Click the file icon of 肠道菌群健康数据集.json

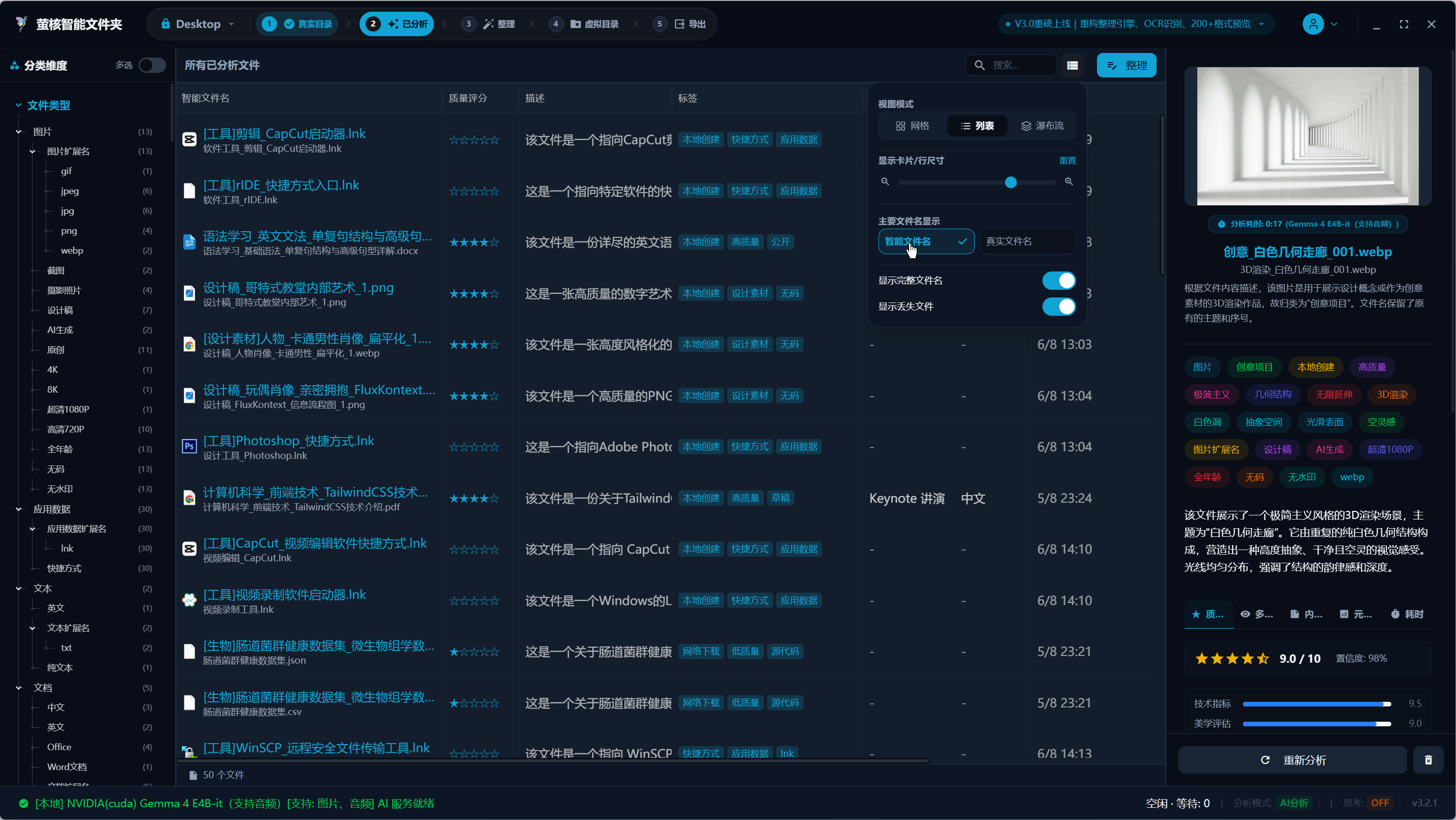pyautogui.click(x=189, y=651)
